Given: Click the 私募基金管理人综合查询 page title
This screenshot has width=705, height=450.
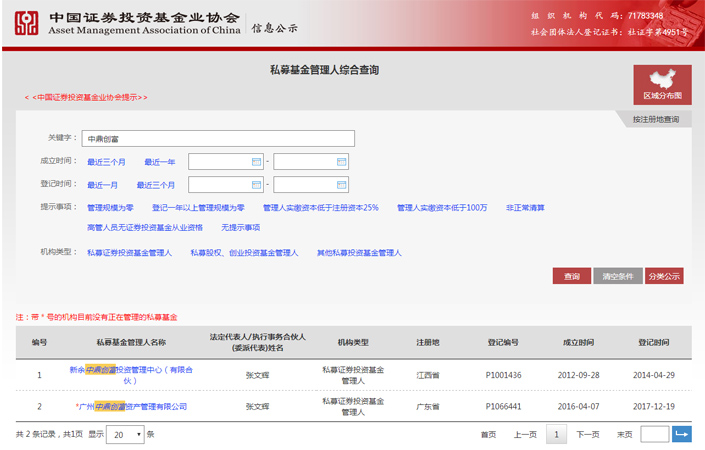Looking at the screenshot, I should (x=325, y=70).
